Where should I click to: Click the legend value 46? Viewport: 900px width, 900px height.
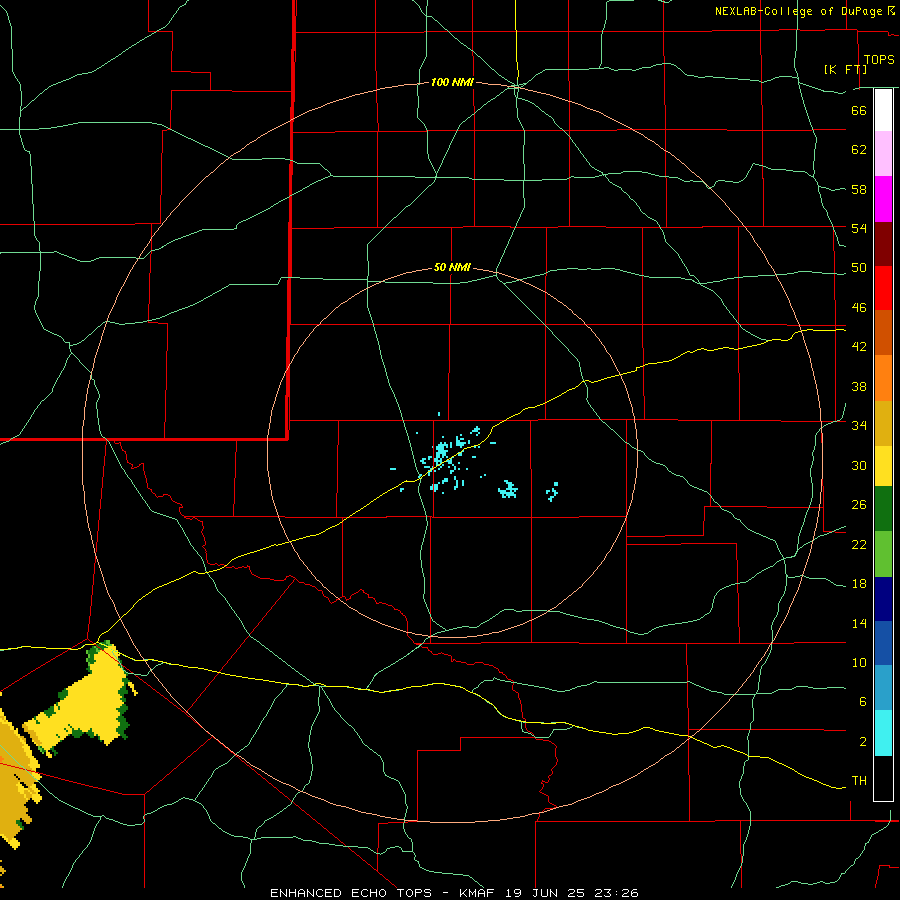(859, 308)
